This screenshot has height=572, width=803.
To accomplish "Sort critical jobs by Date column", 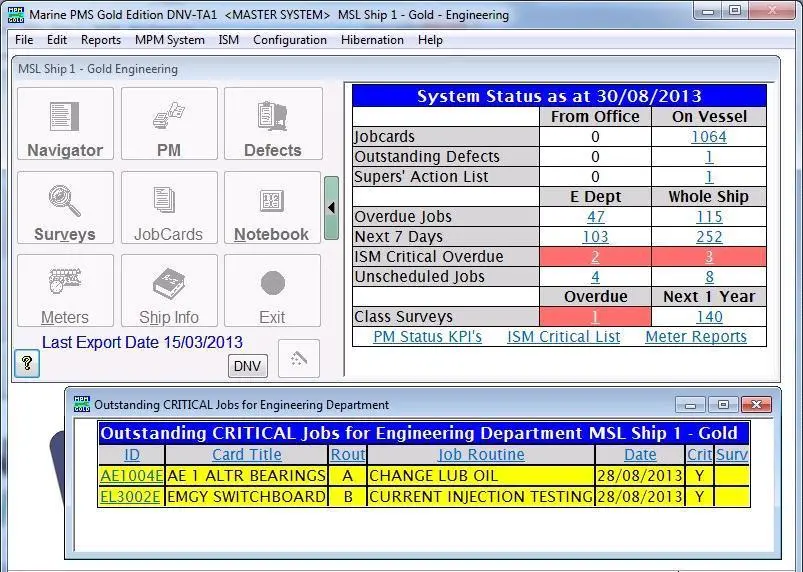I will click(x=640, y=454).
